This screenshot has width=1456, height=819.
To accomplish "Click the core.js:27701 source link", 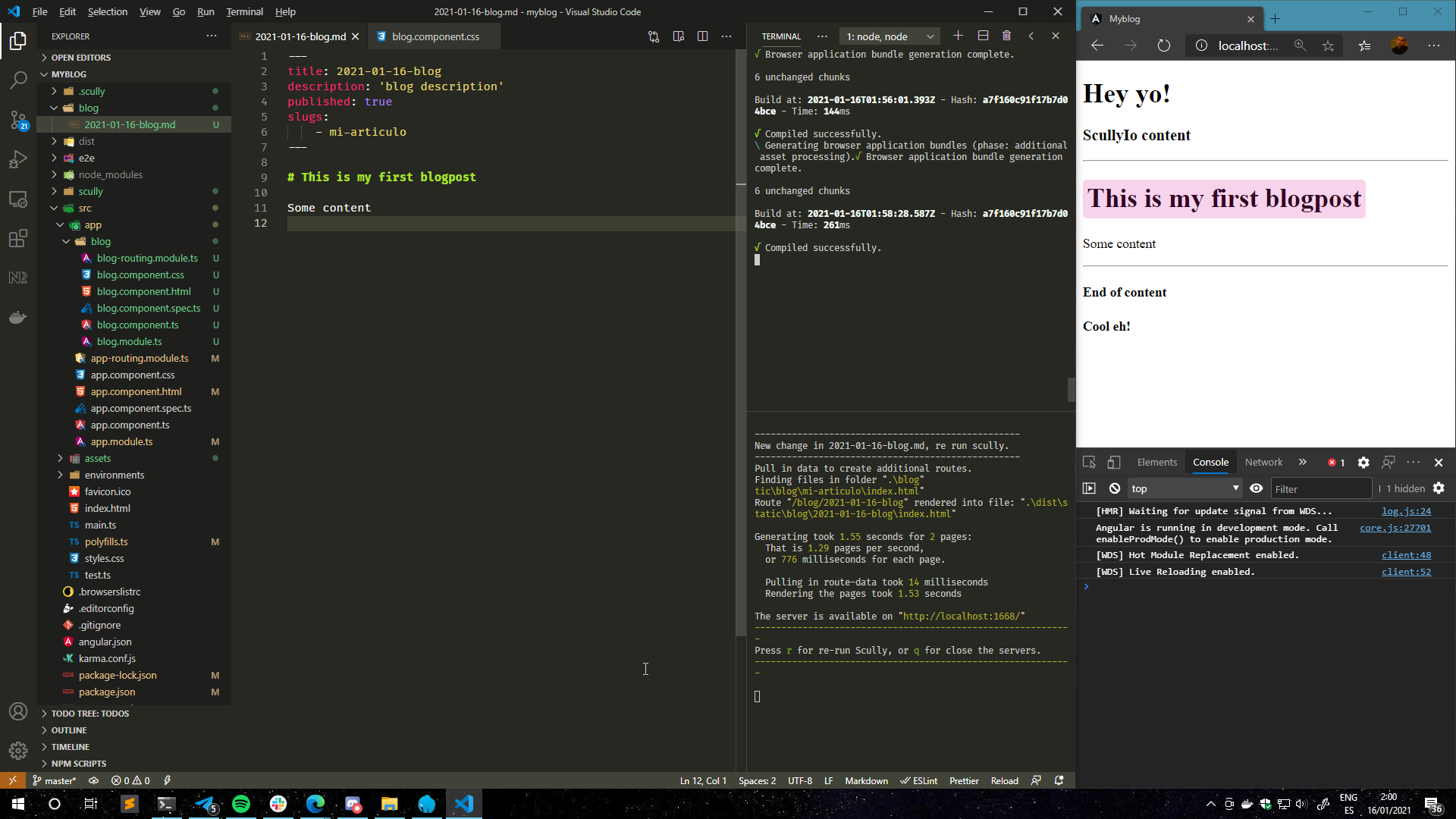I will tap(1395, 528).
